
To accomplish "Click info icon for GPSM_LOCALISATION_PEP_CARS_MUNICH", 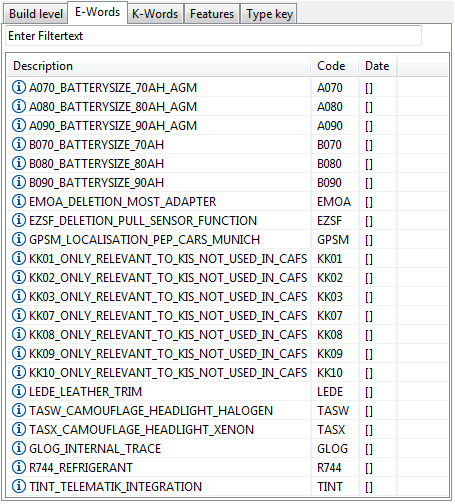I will 19,239.
